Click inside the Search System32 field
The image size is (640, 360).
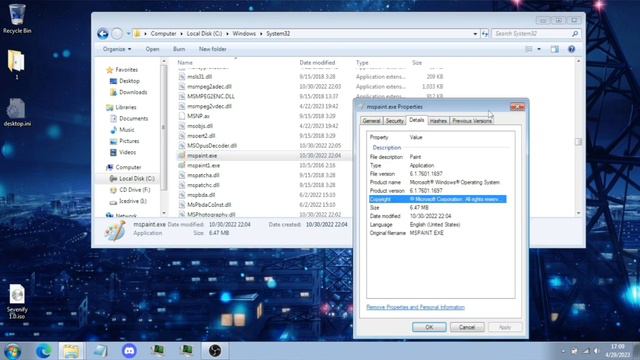coord(531,34)
